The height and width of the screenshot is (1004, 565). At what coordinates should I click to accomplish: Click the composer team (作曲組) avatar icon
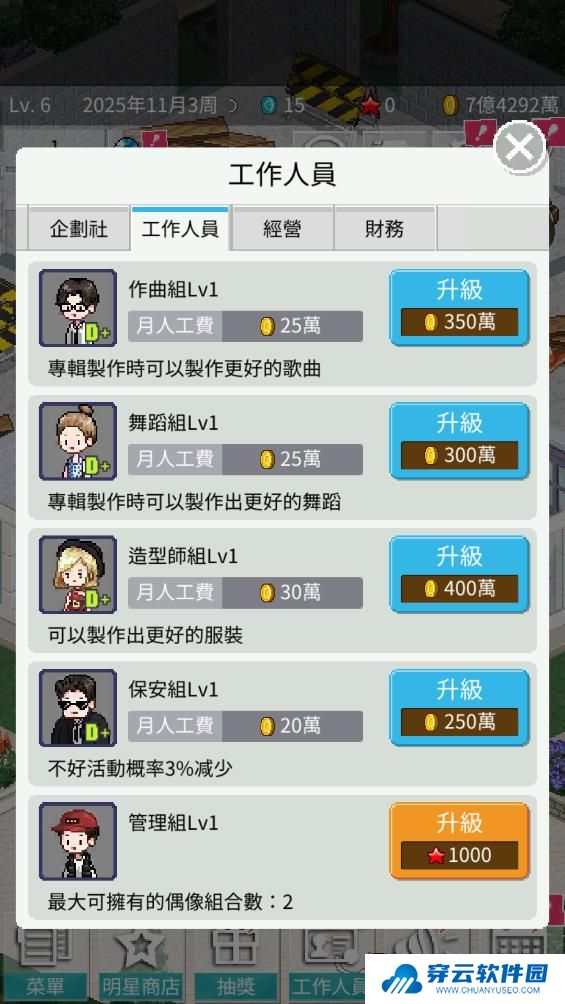[78, 308]
